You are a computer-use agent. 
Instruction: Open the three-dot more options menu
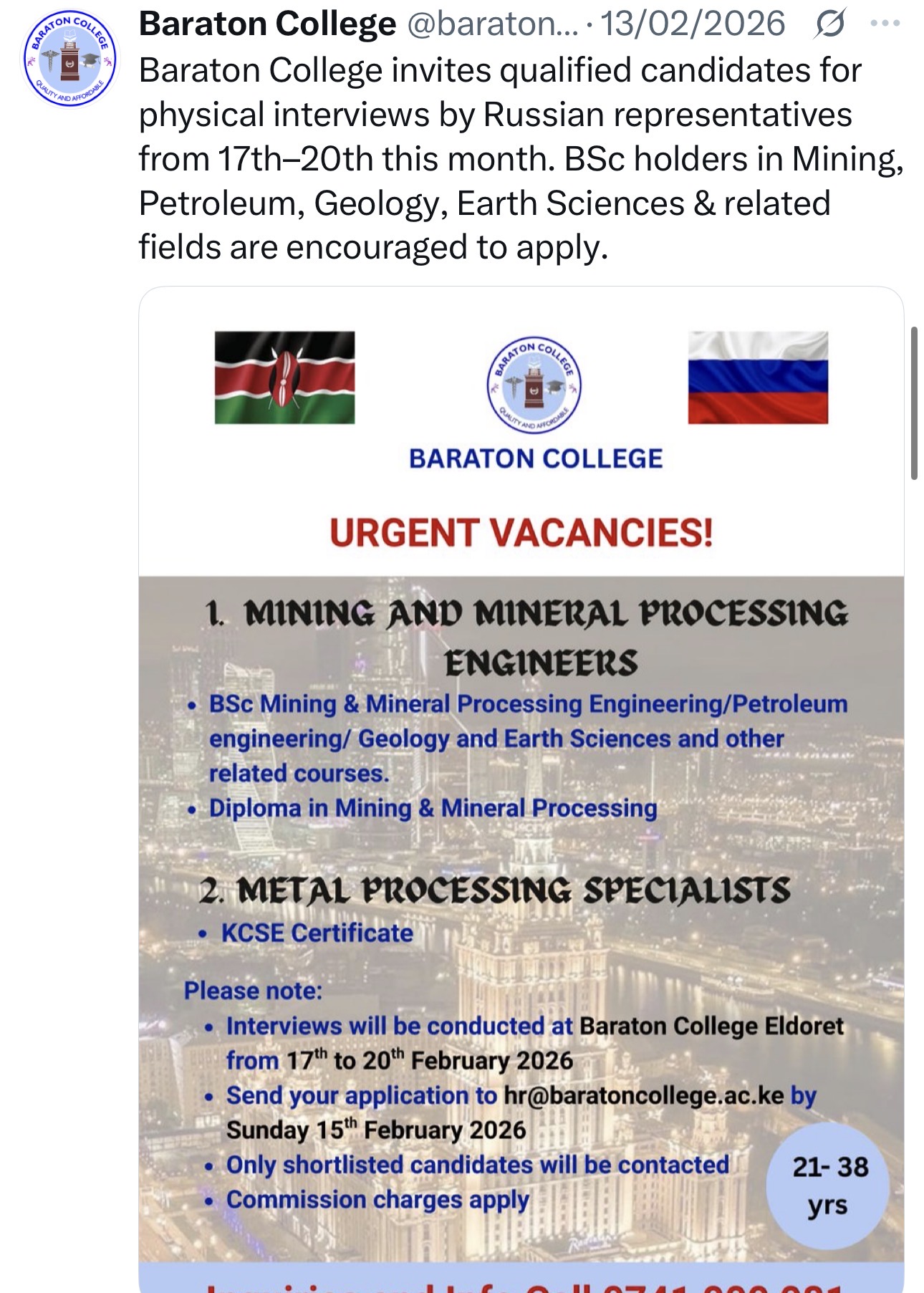coord(885,24)
